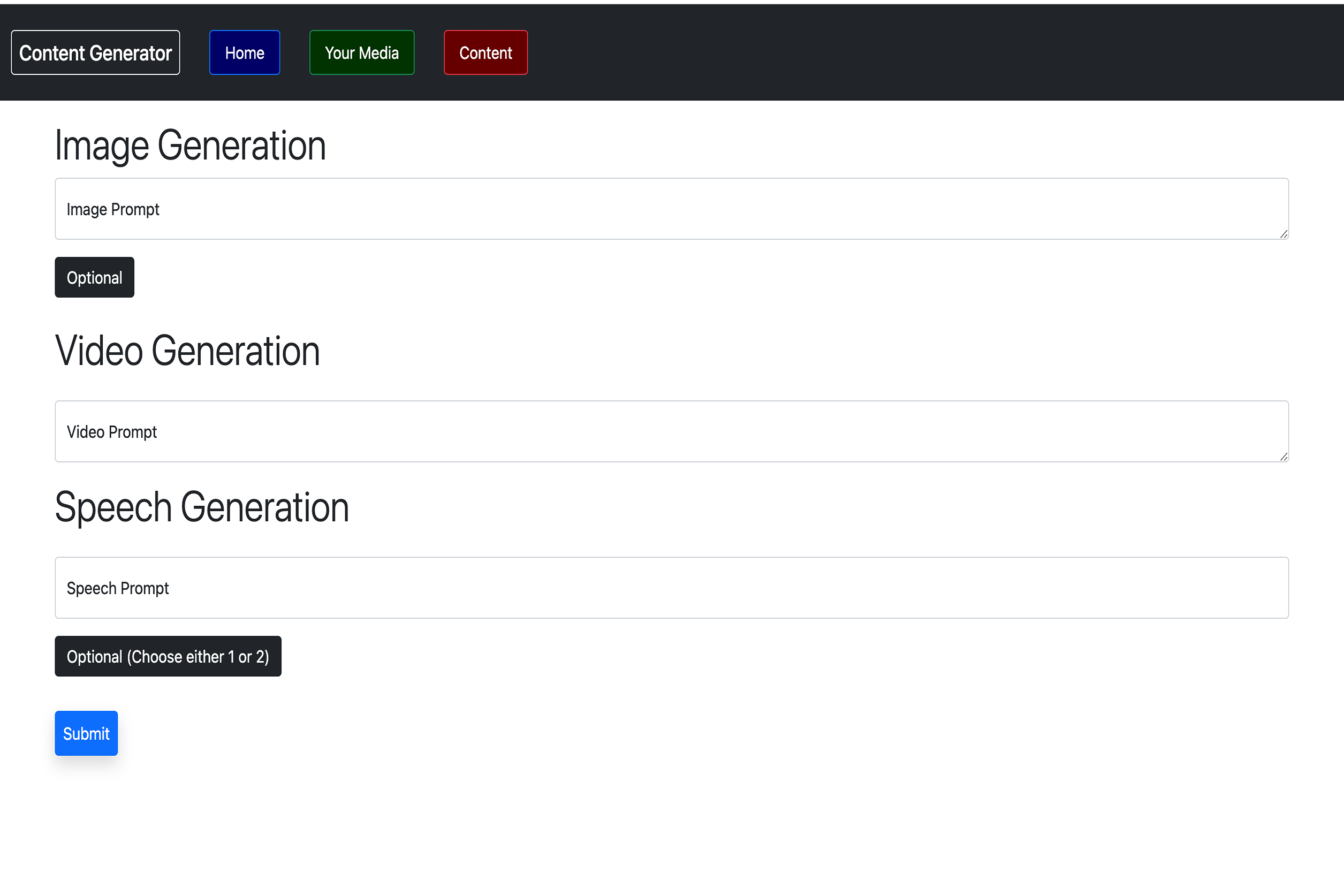
Task: Open the Your Media page
Action: [362, 52]
